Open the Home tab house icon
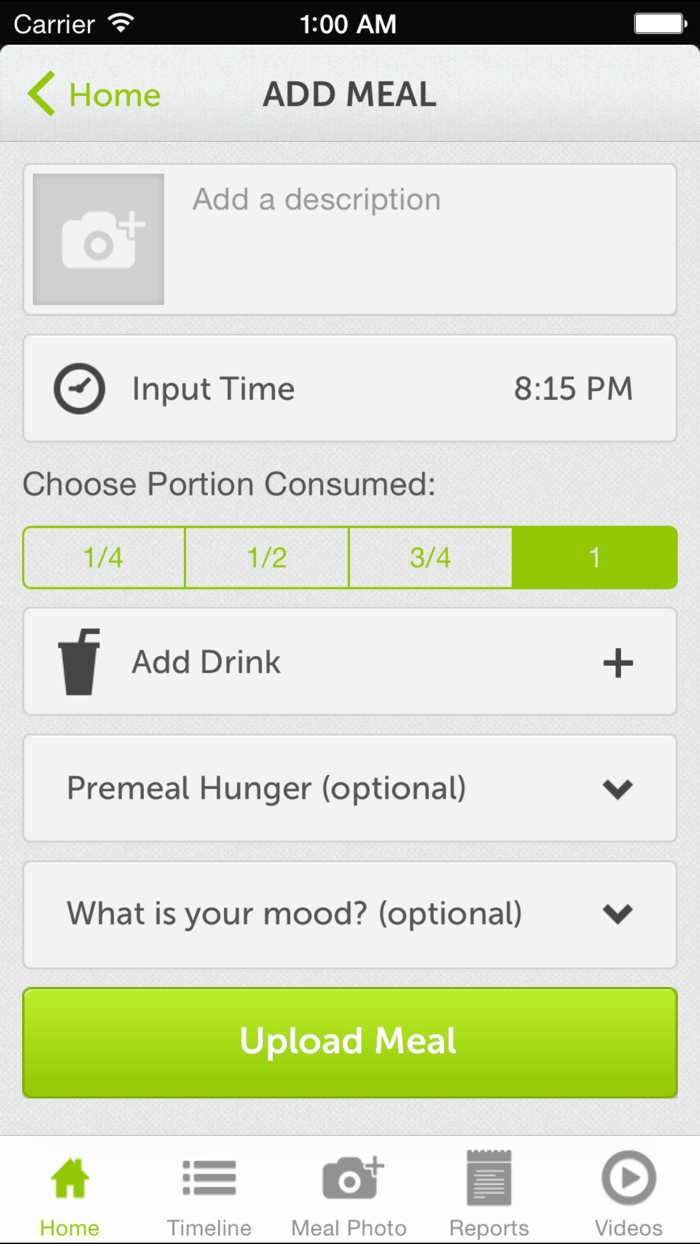 point(70,1179)
